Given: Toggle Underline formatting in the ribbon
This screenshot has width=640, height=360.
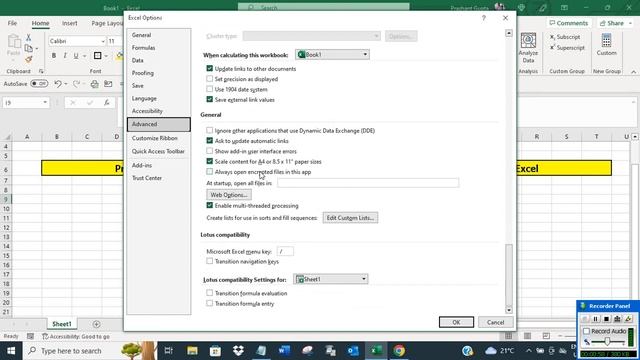Looking at the screenshot, I should [76, 56].
